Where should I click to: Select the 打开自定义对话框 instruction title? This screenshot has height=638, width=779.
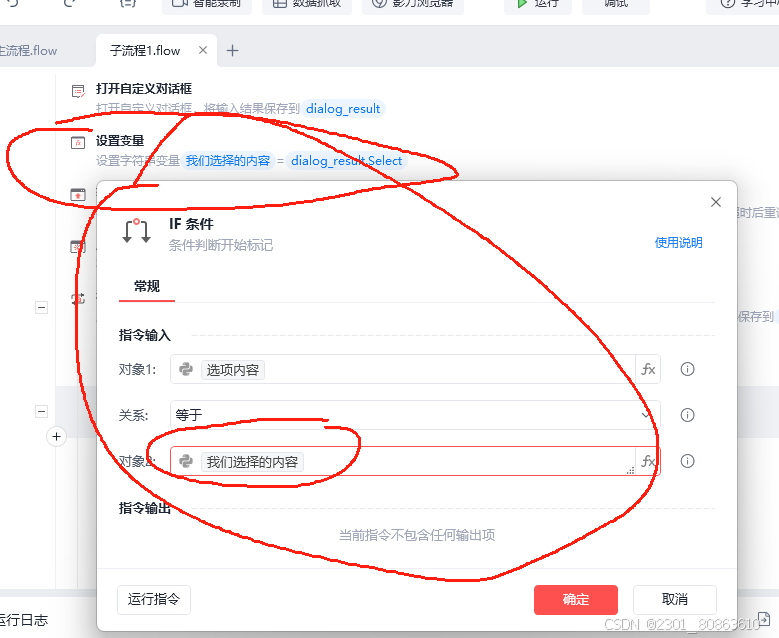point(144,89)
